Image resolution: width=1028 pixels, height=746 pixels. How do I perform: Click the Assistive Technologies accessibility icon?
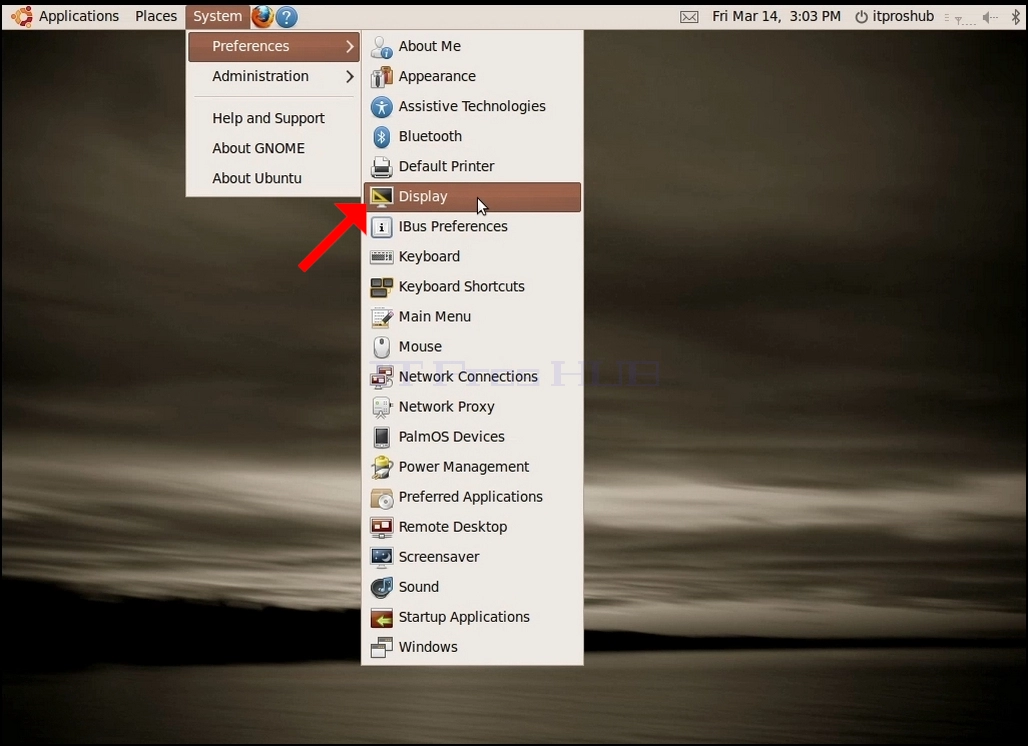pyautogui.click(x=381, y=106)
